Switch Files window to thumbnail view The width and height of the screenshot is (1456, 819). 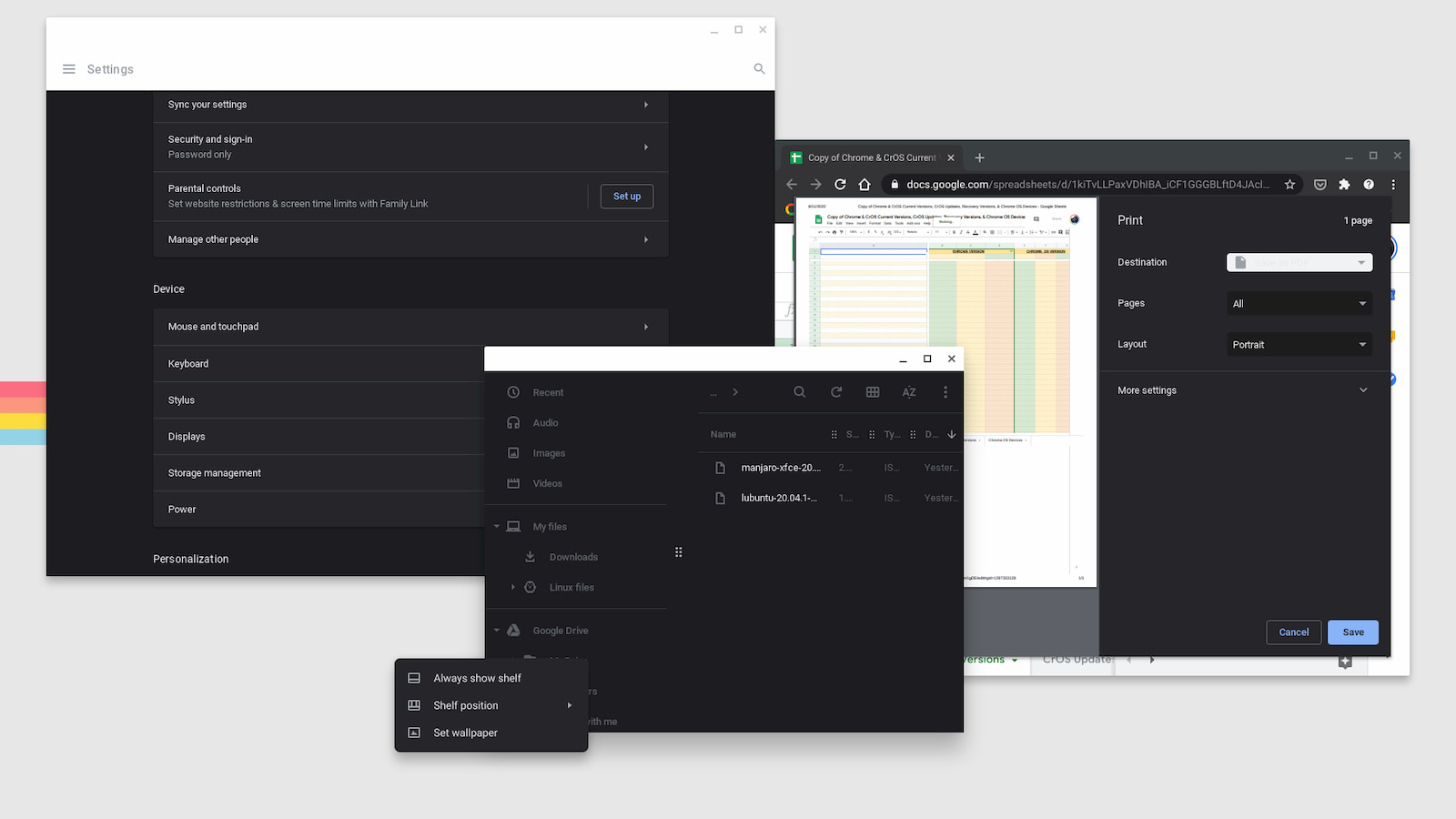pyautogui.click(x=873, y=392)
